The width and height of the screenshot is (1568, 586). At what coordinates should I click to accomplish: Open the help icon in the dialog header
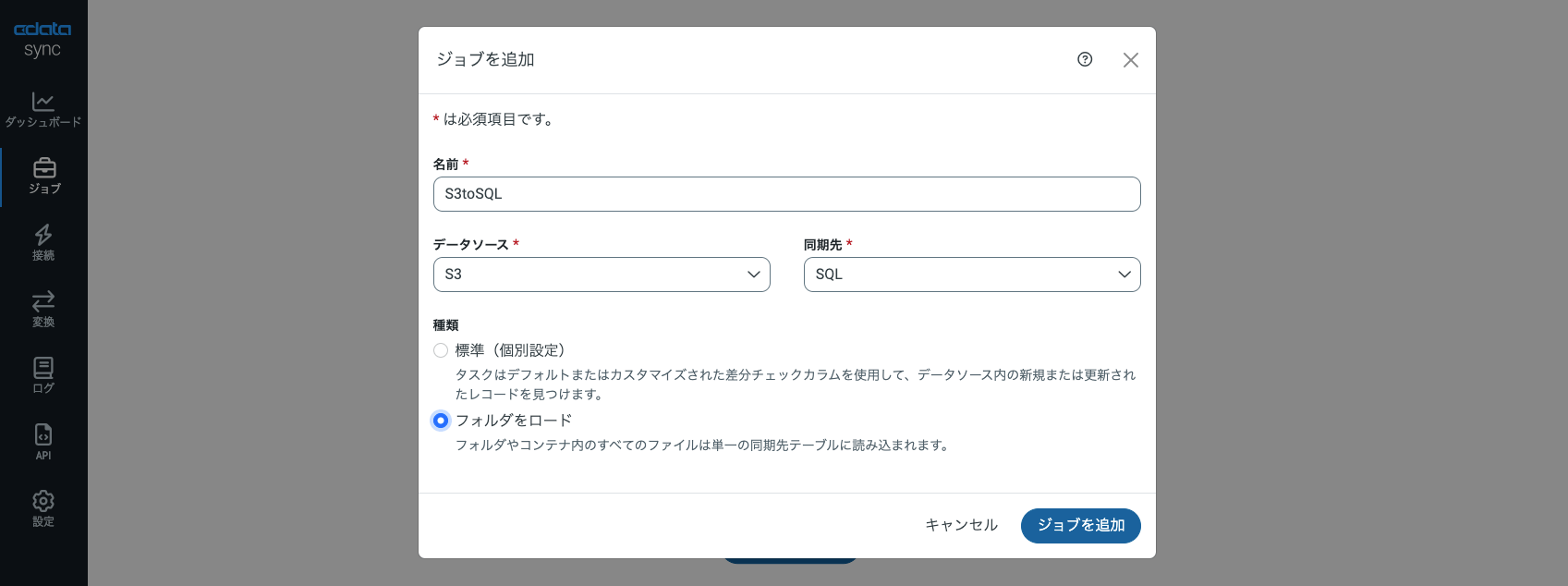[1085, 59]
